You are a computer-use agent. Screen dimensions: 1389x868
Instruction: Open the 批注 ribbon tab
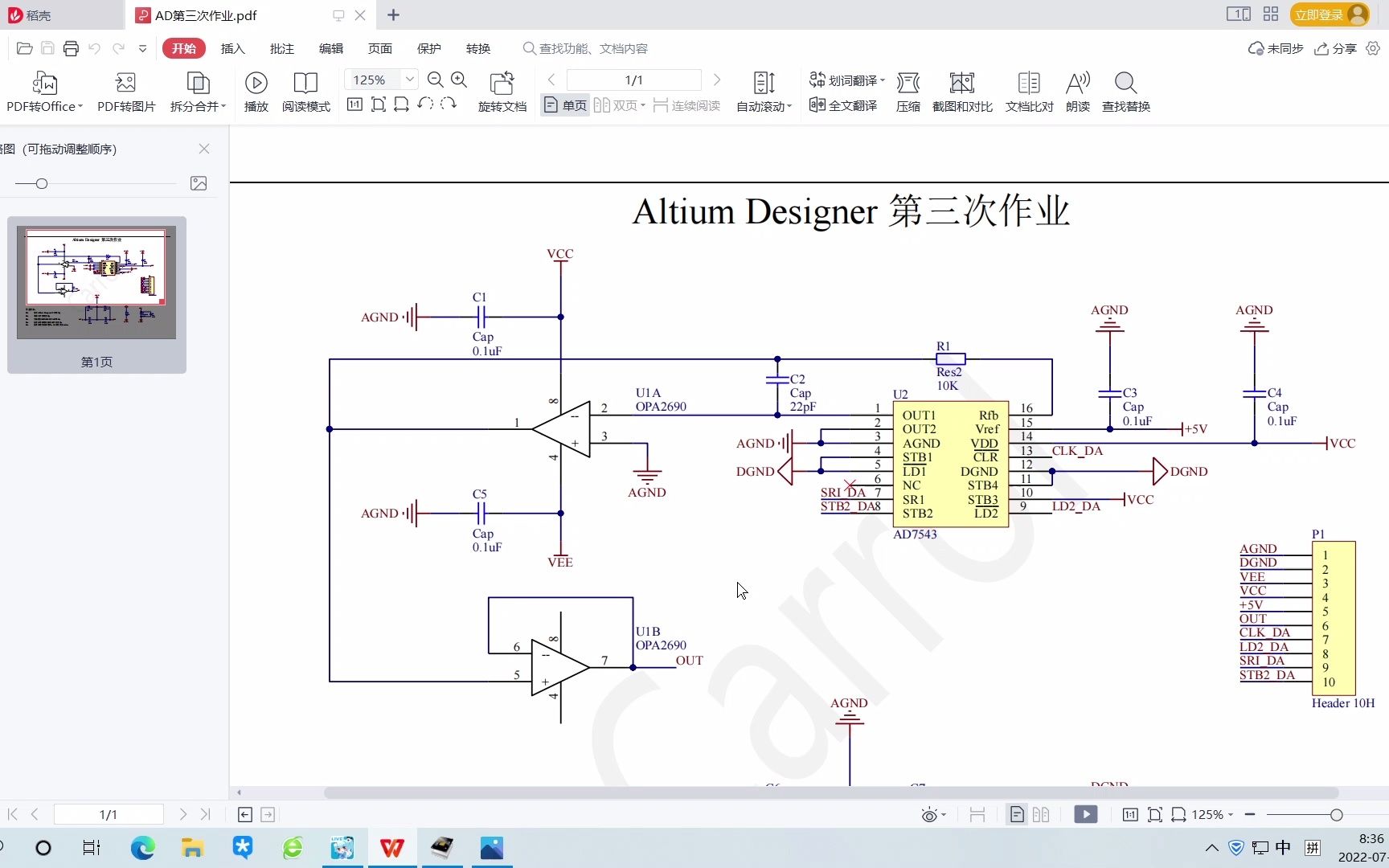(281, 48)
